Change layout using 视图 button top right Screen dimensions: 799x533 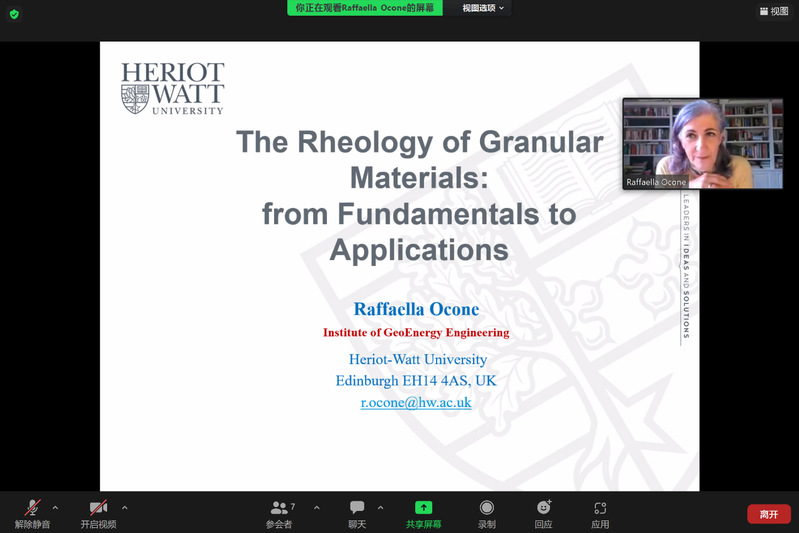(x=774, y=11)
